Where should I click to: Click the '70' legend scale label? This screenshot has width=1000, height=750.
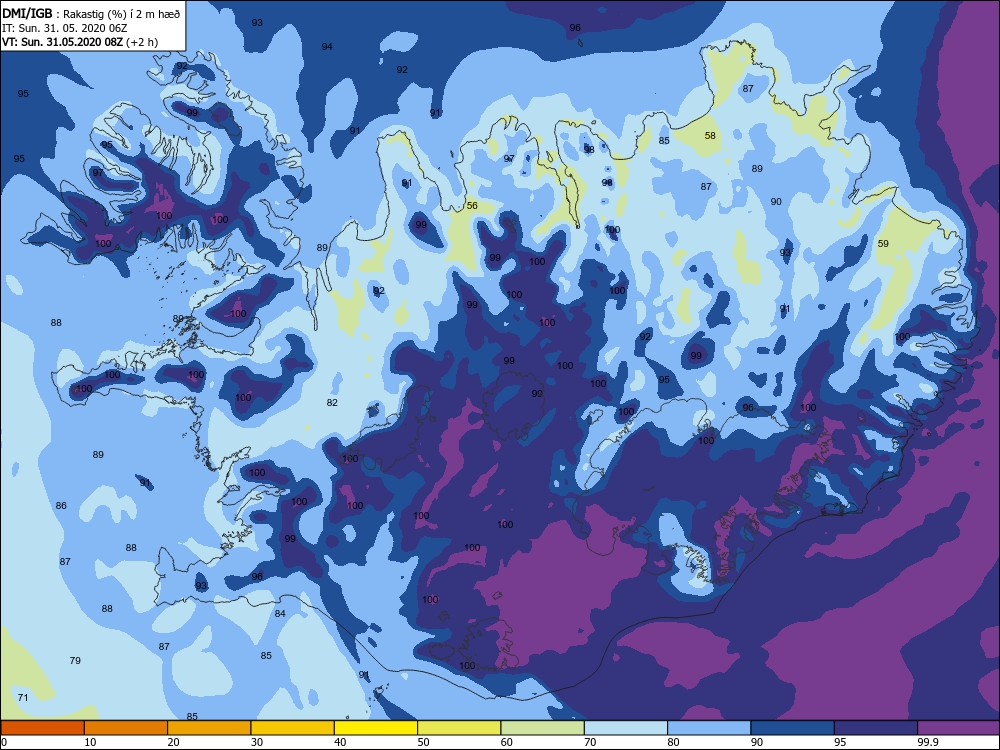pyautogui.click(x=591, y=742)
